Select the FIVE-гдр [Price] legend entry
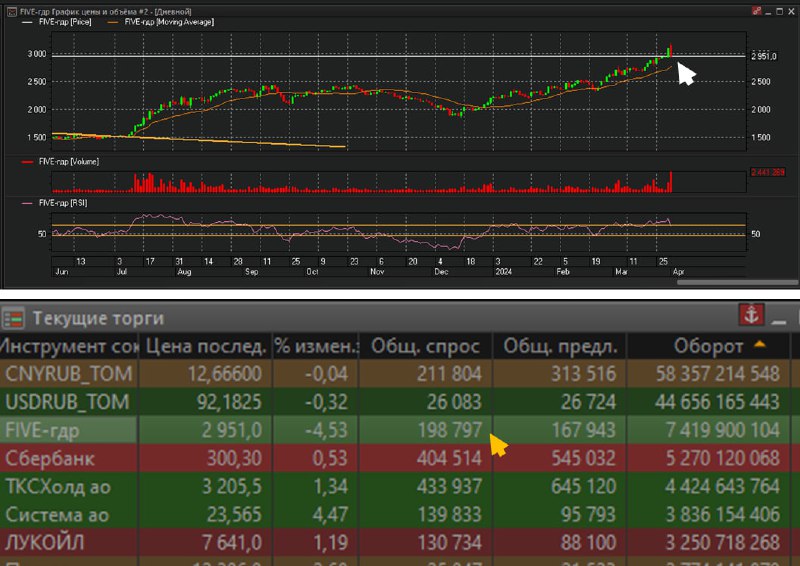 point(57,22)
